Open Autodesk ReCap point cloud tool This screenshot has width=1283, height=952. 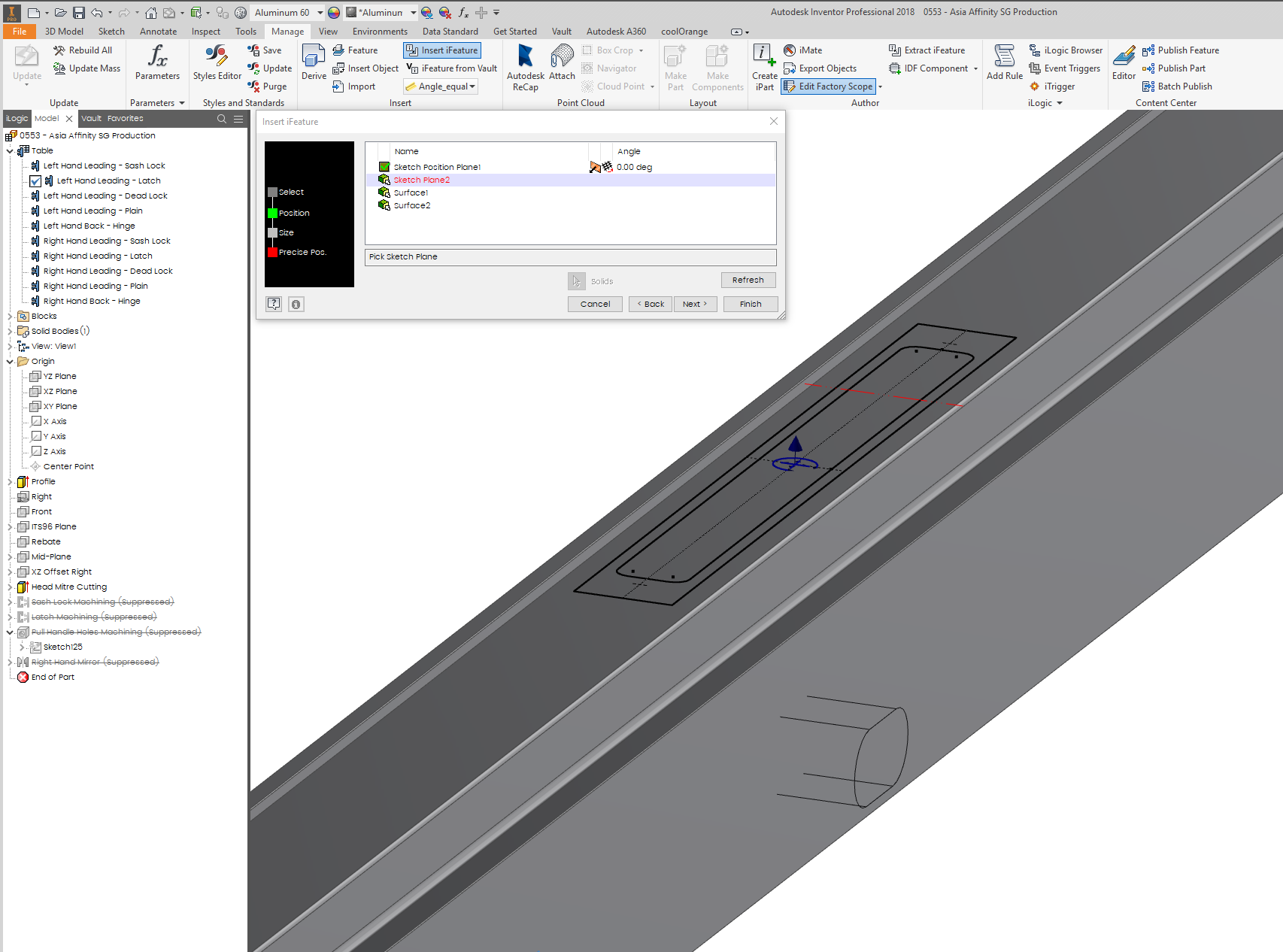[524, 64]
